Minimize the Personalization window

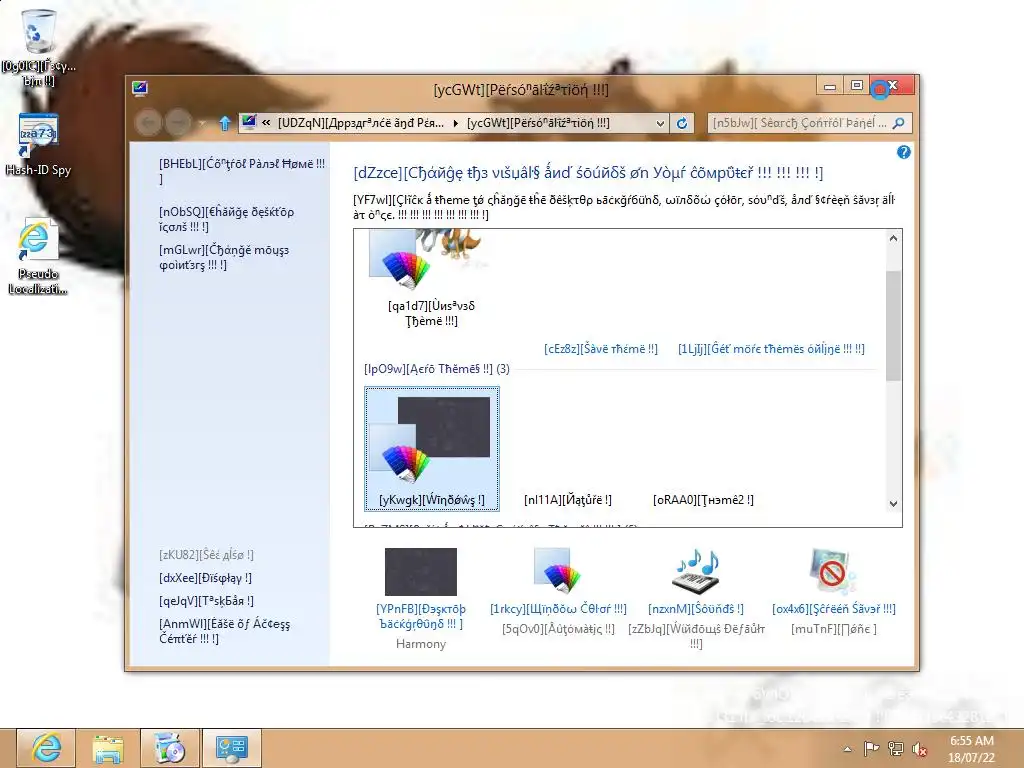click(x=829, y=86)
